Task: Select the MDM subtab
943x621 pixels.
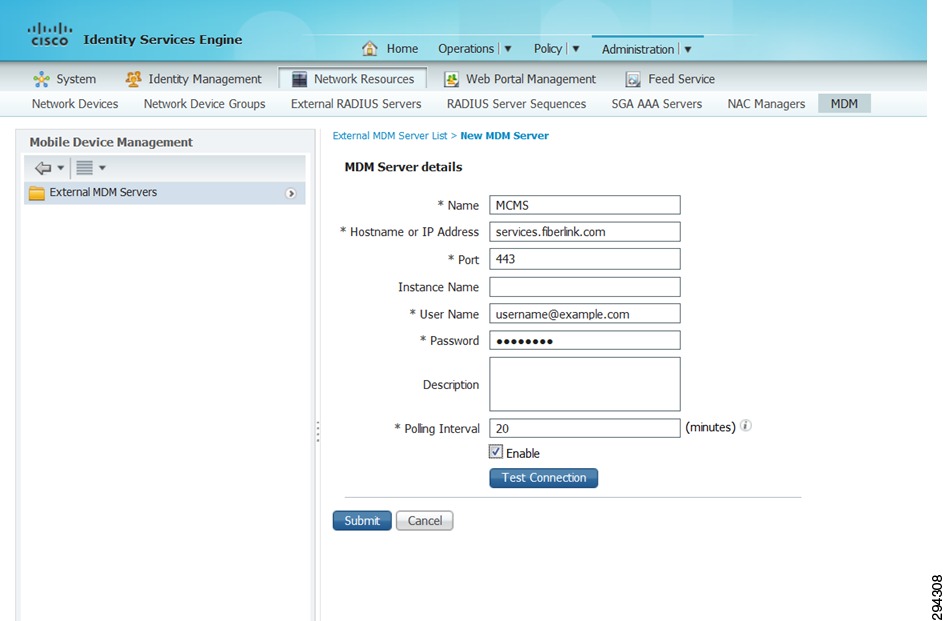Action: coord(844,104)
